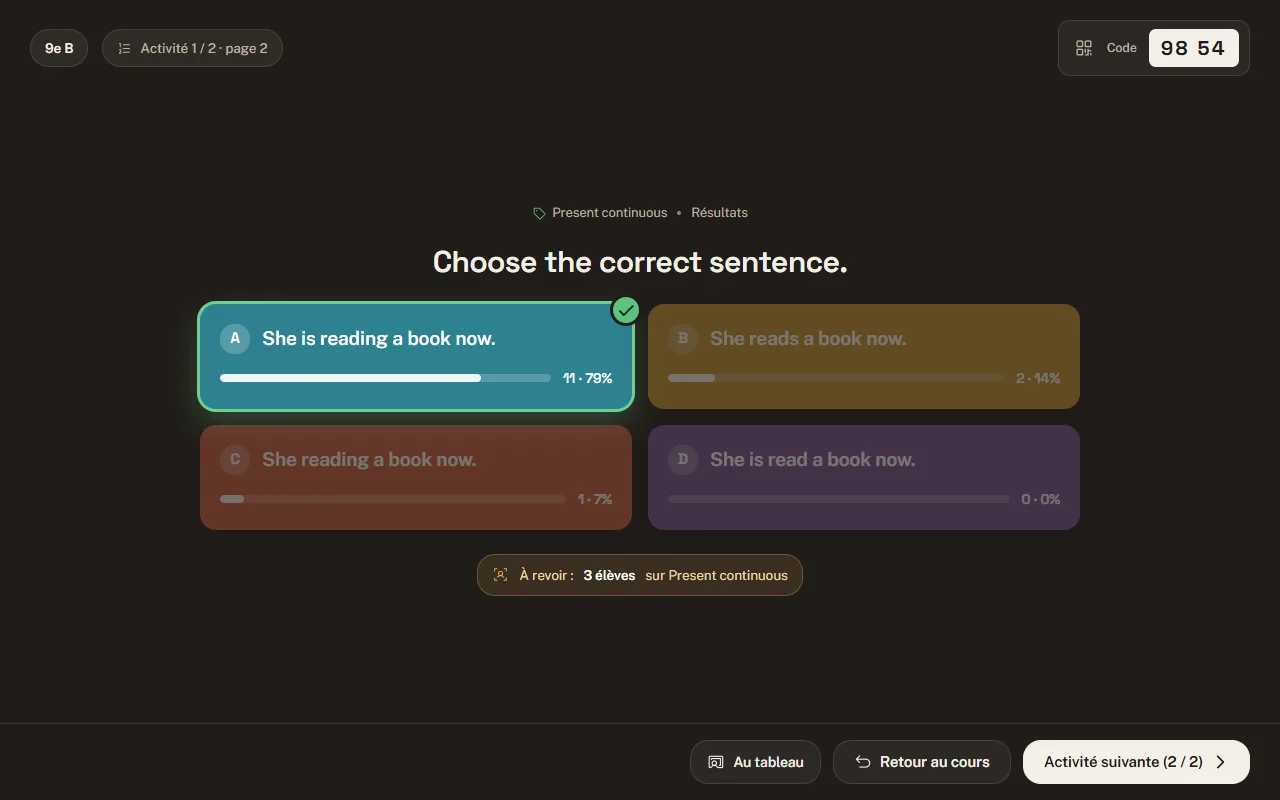Select the letter D badge
The width and height of the screenshot is (1280, 800).
(x=683, y=459)
